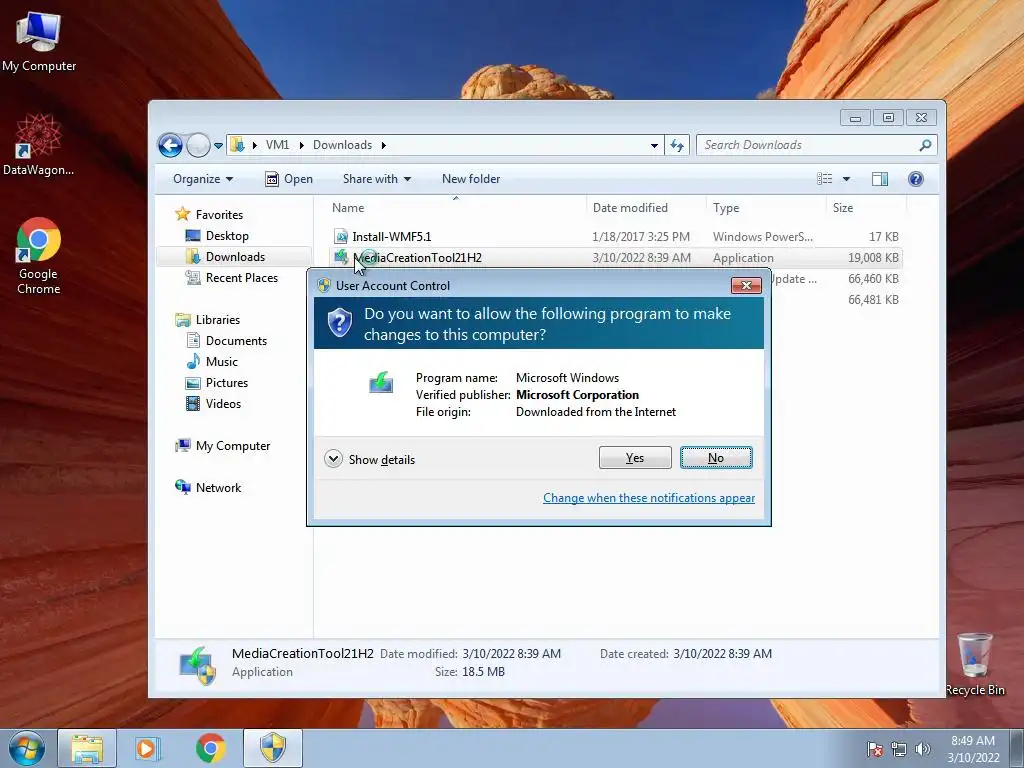Click the Action Center flag tray icon
The height and width of the screenshot is (768, 1024).
[875, 749]
